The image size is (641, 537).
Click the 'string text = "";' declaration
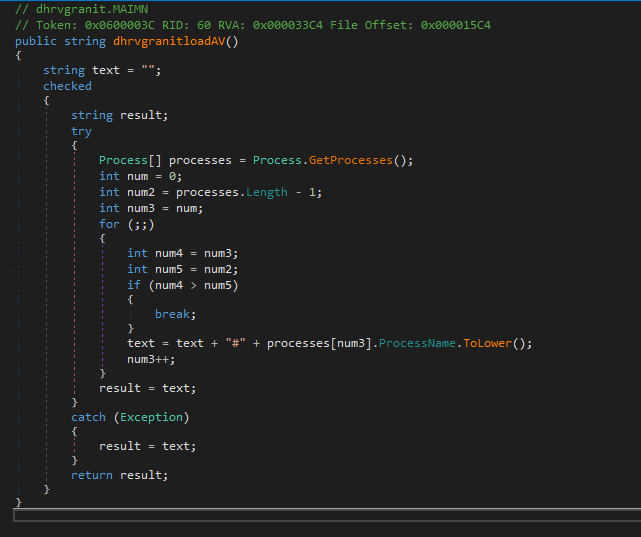[102, 70]
